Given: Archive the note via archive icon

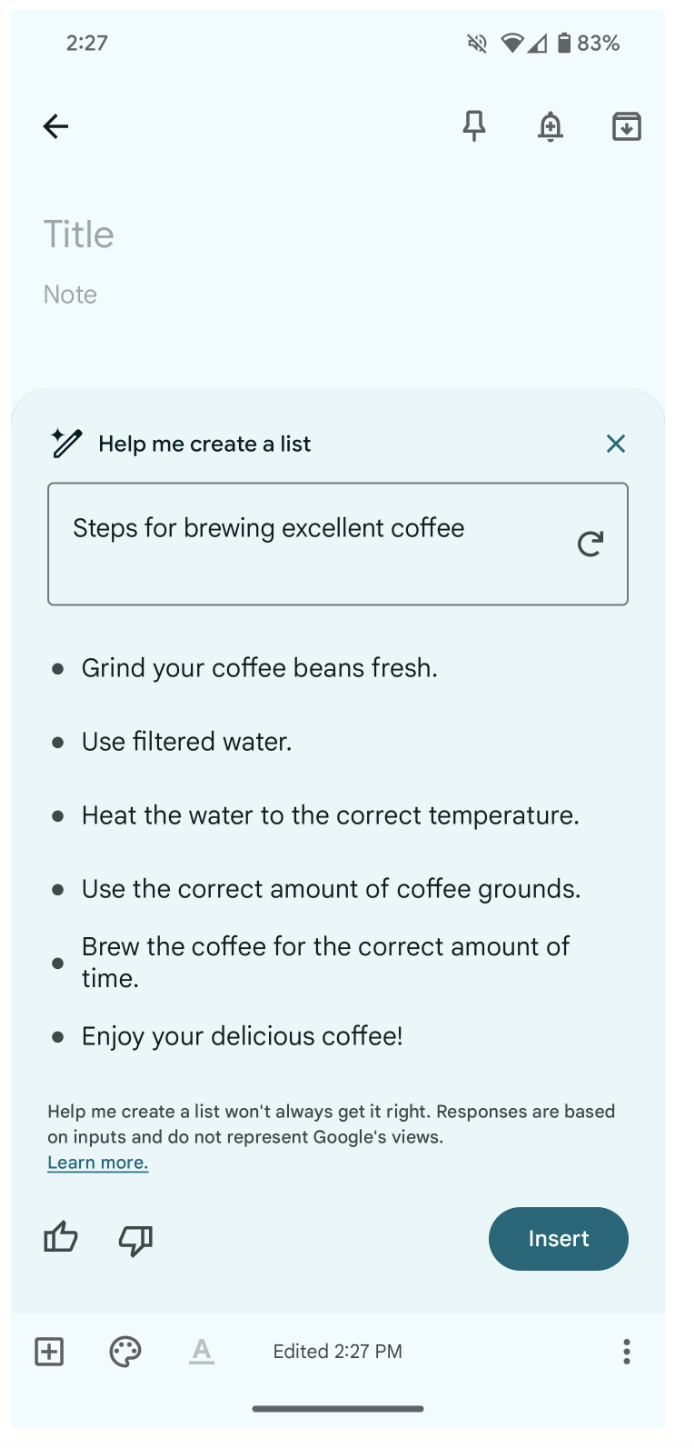Looking at the screenshot, I should coord(626,127).
